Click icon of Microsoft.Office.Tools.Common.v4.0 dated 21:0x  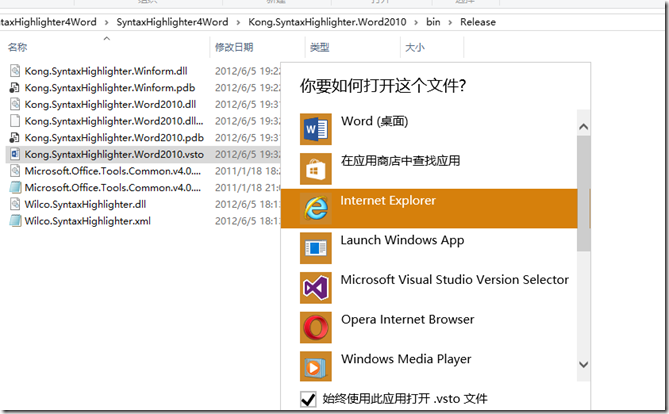point(15,187)
